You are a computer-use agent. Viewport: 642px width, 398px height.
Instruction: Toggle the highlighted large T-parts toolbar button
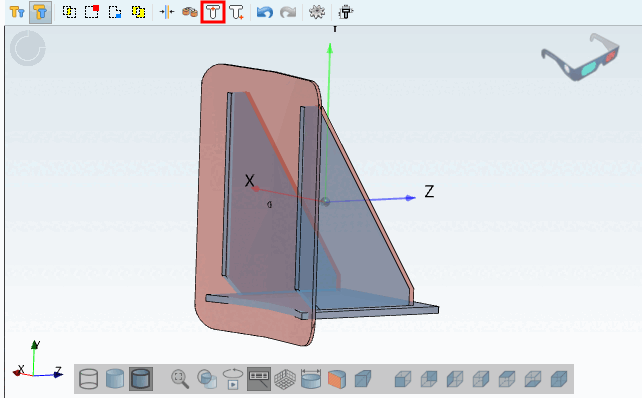[41, 12]
